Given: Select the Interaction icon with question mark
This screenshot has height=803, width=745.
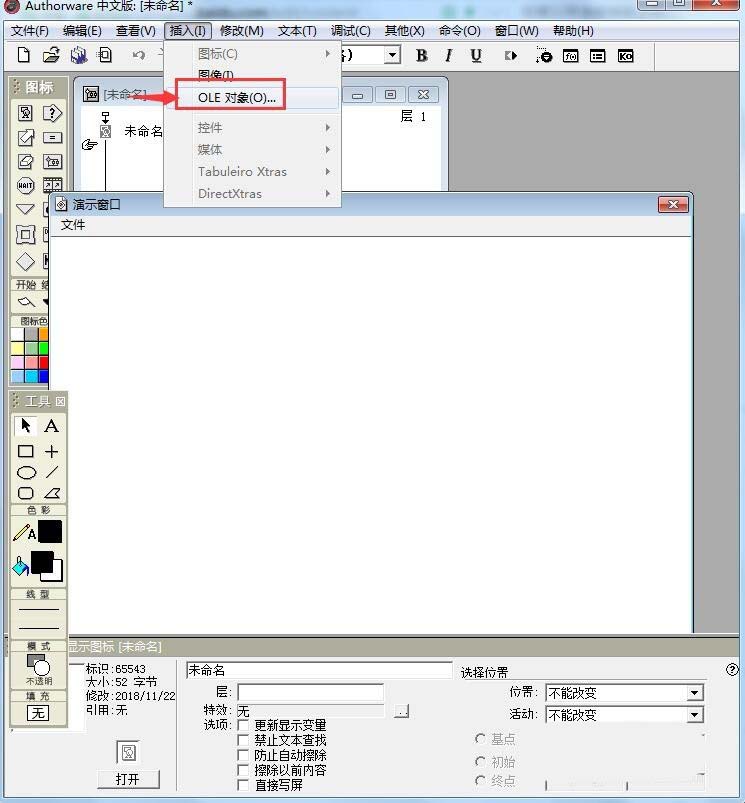Looking at the screenshot, I should [x=52, y=113].
